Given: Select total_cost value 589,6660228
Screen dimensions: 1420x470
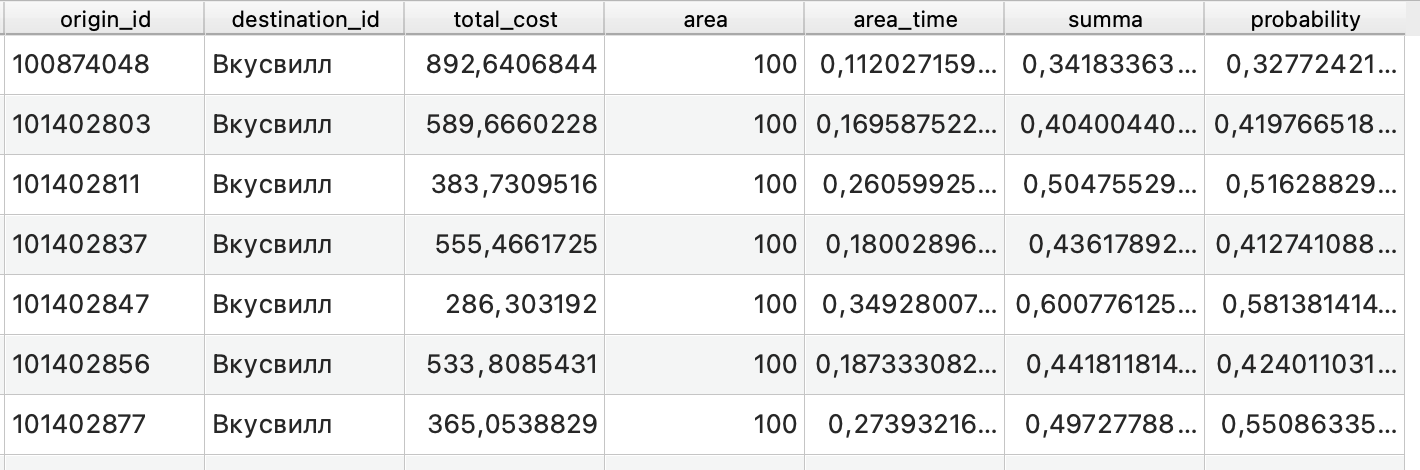Looking at the screenshot, I should point(505,125).
